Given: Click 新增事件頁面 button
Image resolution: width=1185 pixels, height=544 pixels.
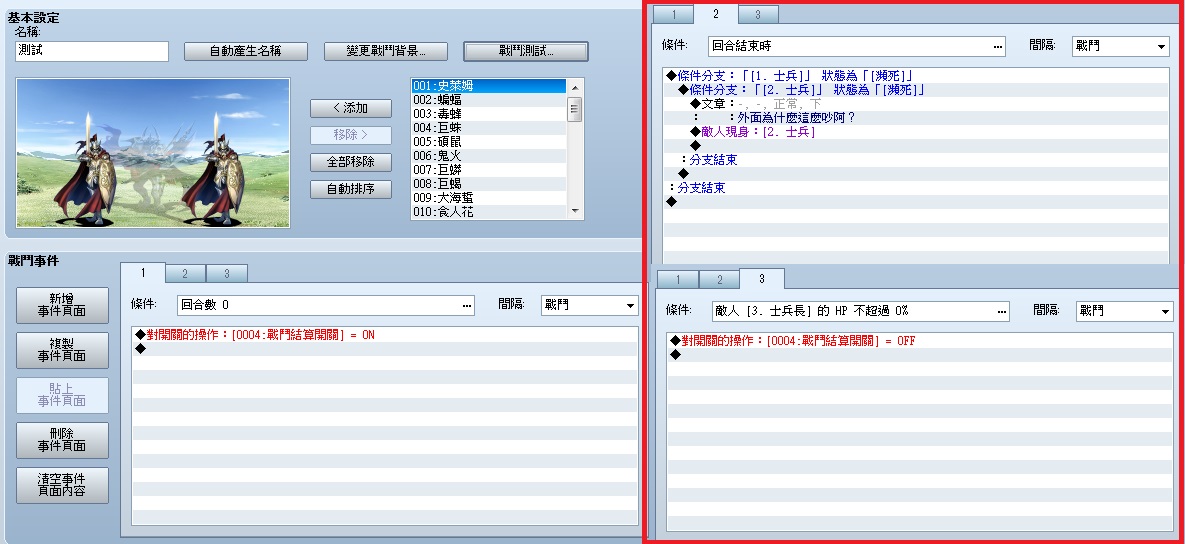Looking at the screenshot, I should click(x=62, y=305).
